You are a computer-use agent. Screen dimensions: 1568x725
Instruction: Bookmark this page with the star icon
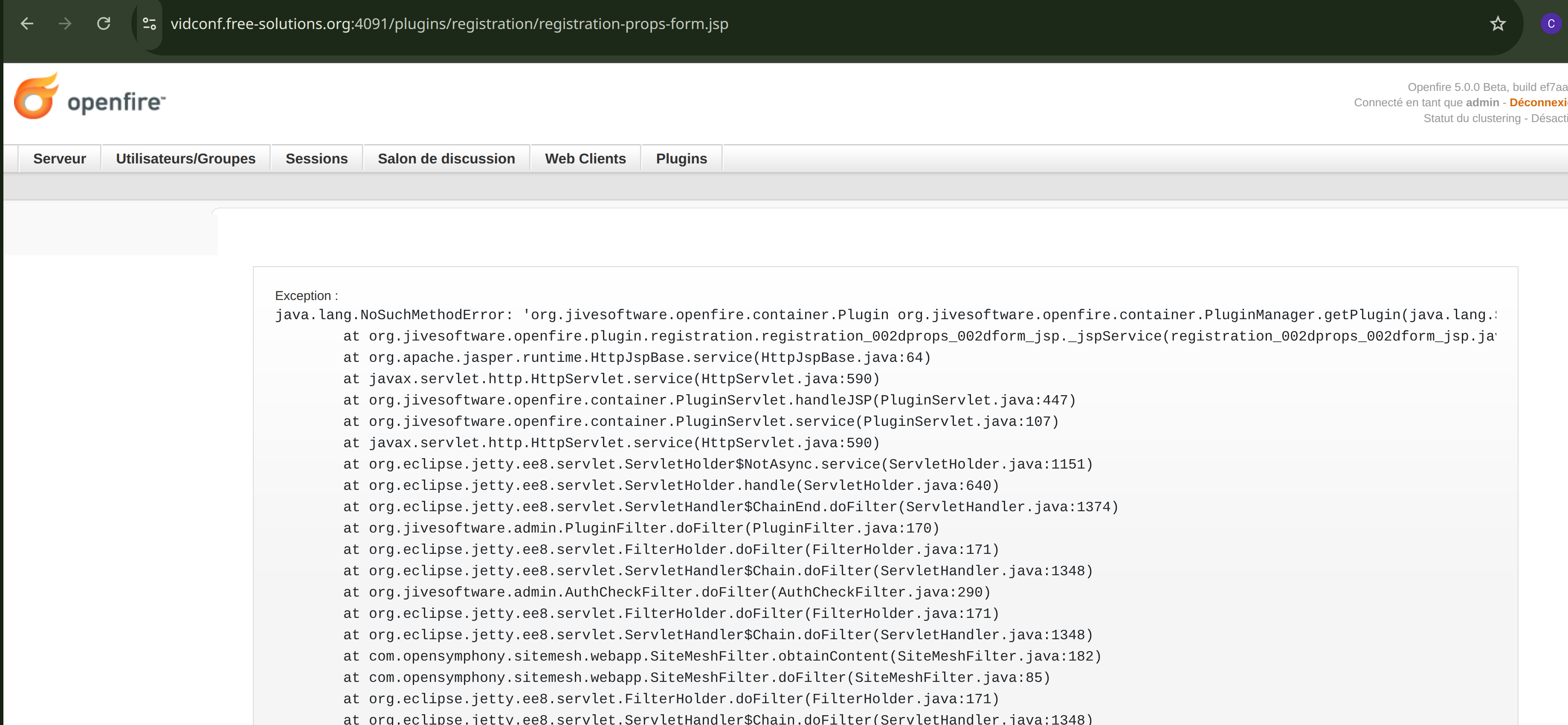(x=1497, y=24)
